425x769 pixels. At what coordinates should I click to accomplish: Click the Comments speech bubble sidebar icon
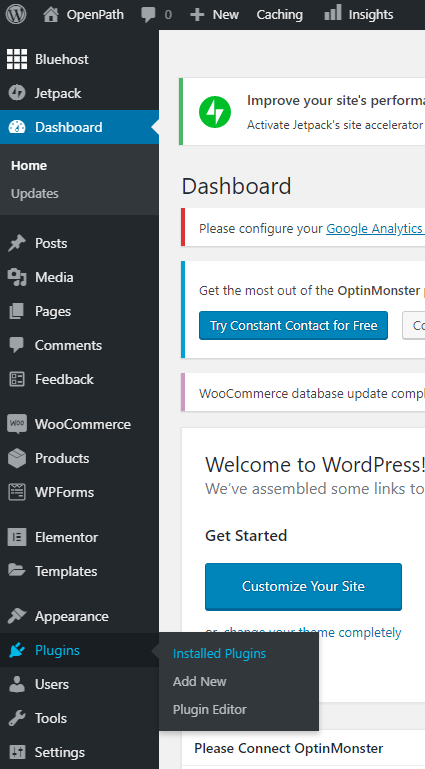point(17,345)
